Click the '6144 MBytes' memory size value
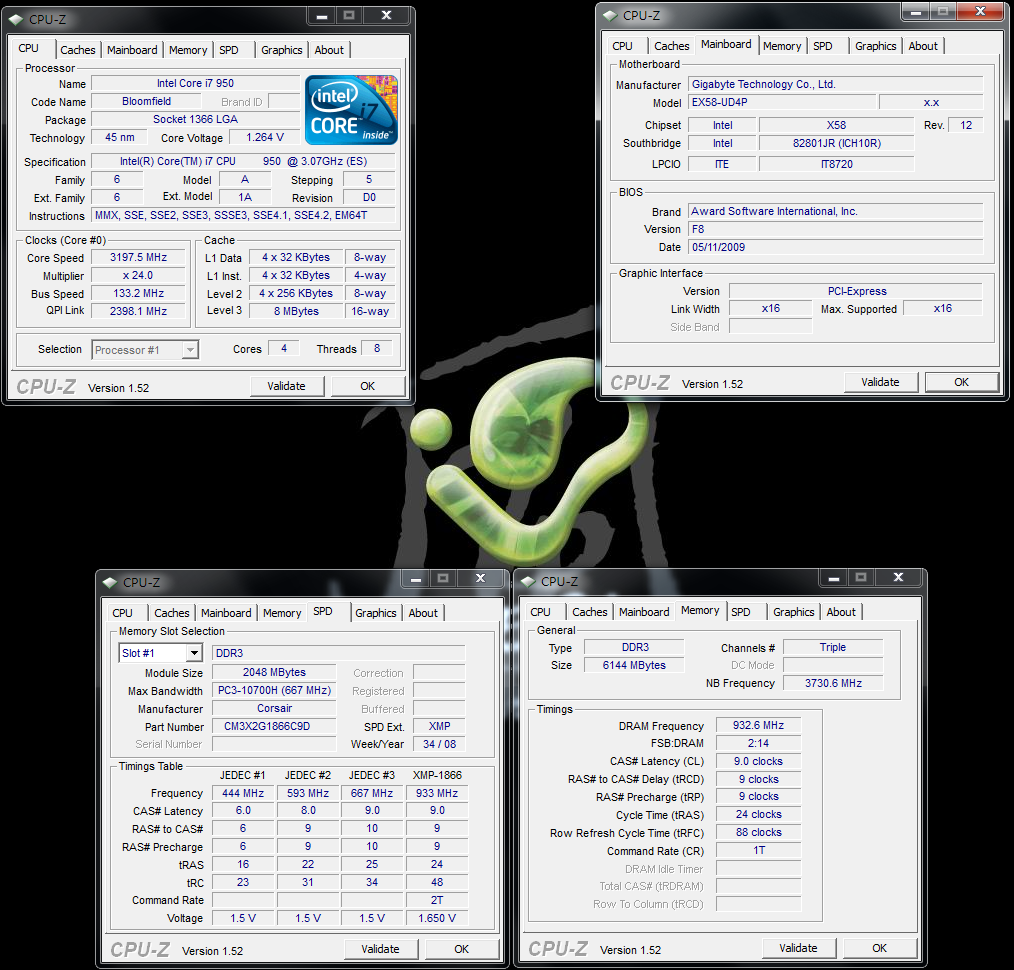The height and width of the screenshot is (970, 1014). [x=634, y=665]
